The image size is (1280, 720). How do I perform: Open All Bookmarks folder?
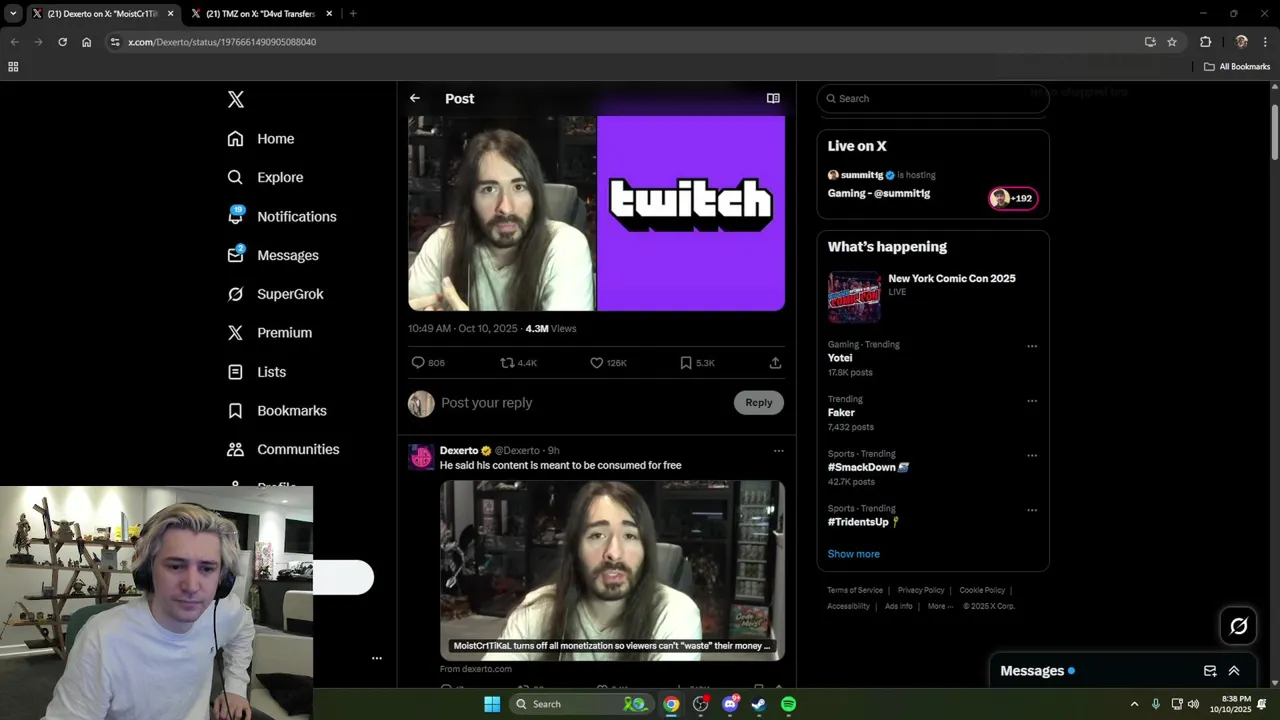pyautogui.click(x=1237, y=67)
